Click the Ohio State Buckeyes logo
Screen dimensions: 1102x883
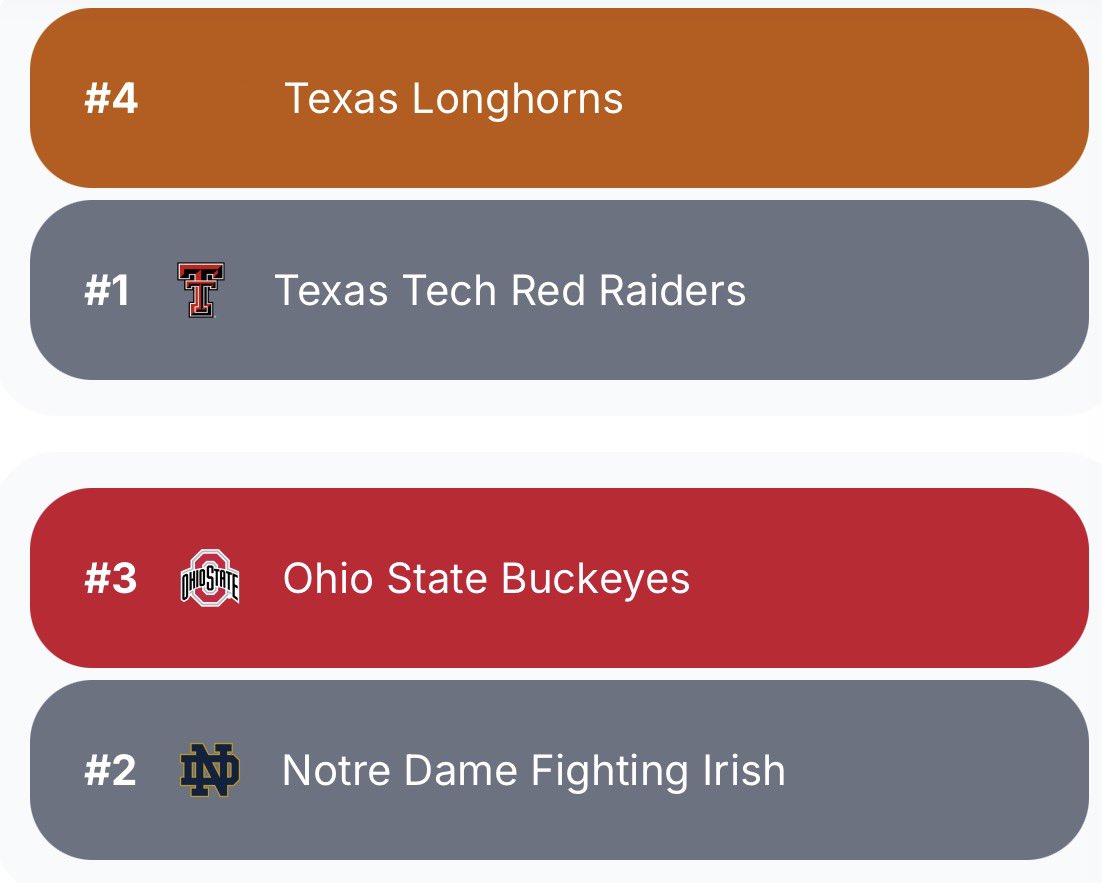210,578
